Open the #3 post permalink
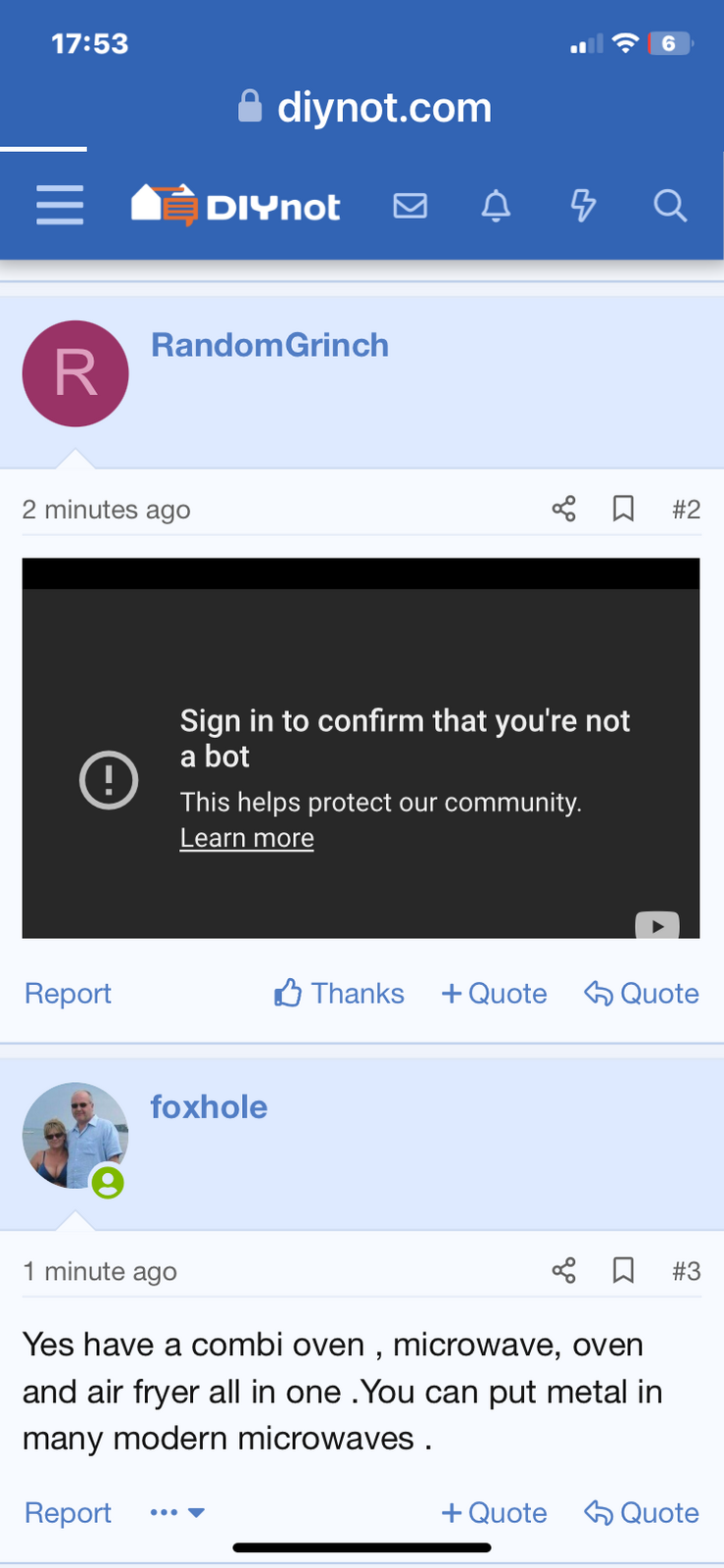724x1568 pixels. point(686,1271)
